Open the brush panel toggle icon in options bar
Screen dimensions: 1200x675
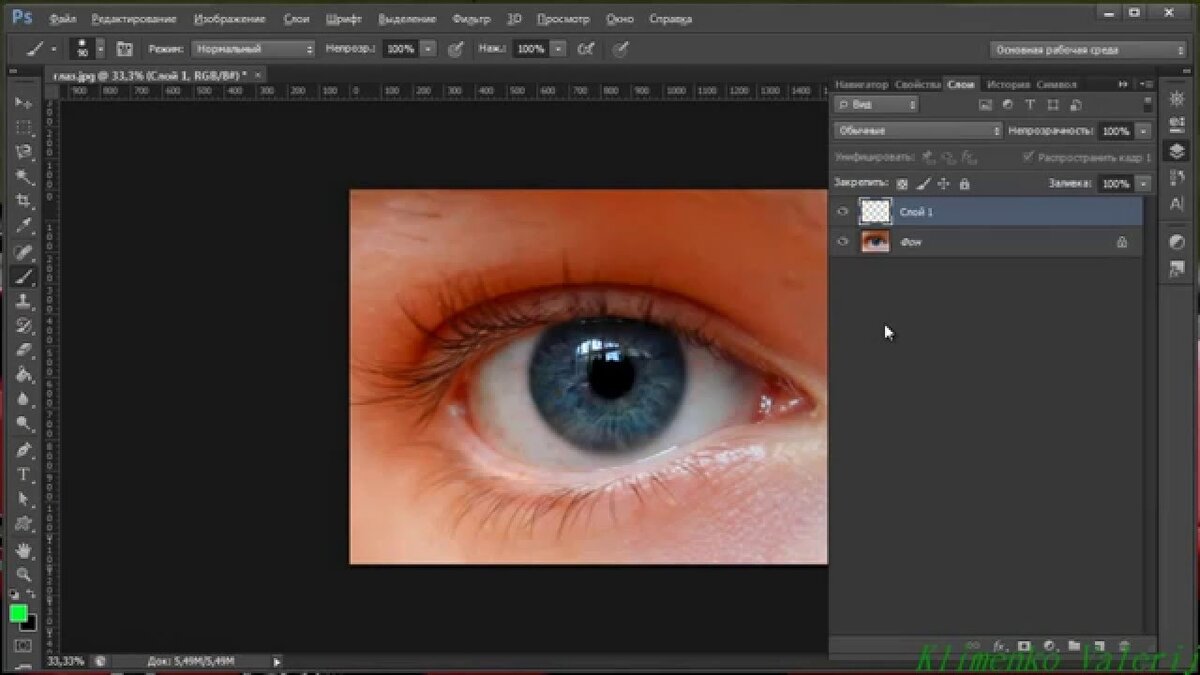(125, 49)
